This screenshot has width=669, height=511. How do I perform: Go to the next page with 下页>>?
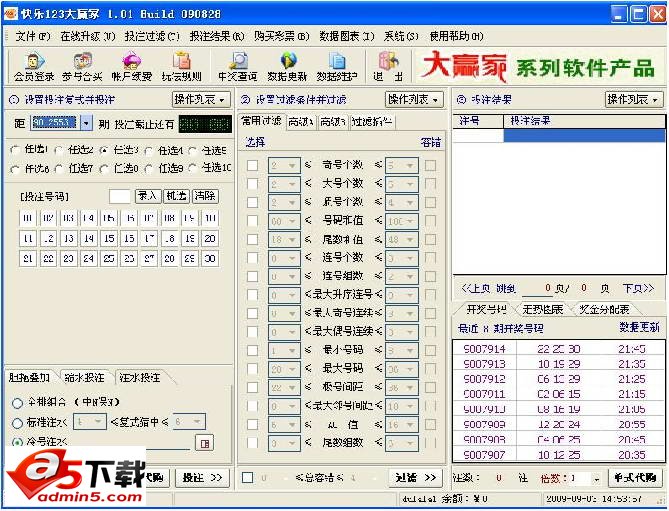[638, 289]
